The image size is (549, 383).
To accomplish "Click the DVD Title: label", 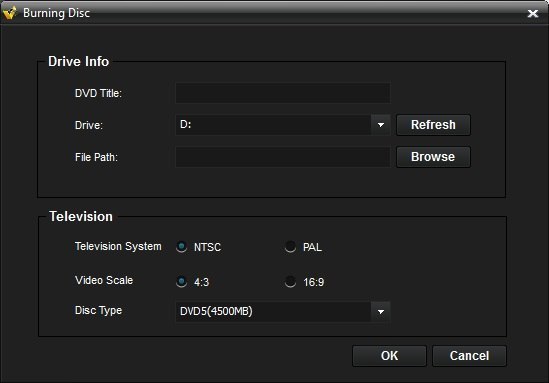I will [x=98, y=93].
